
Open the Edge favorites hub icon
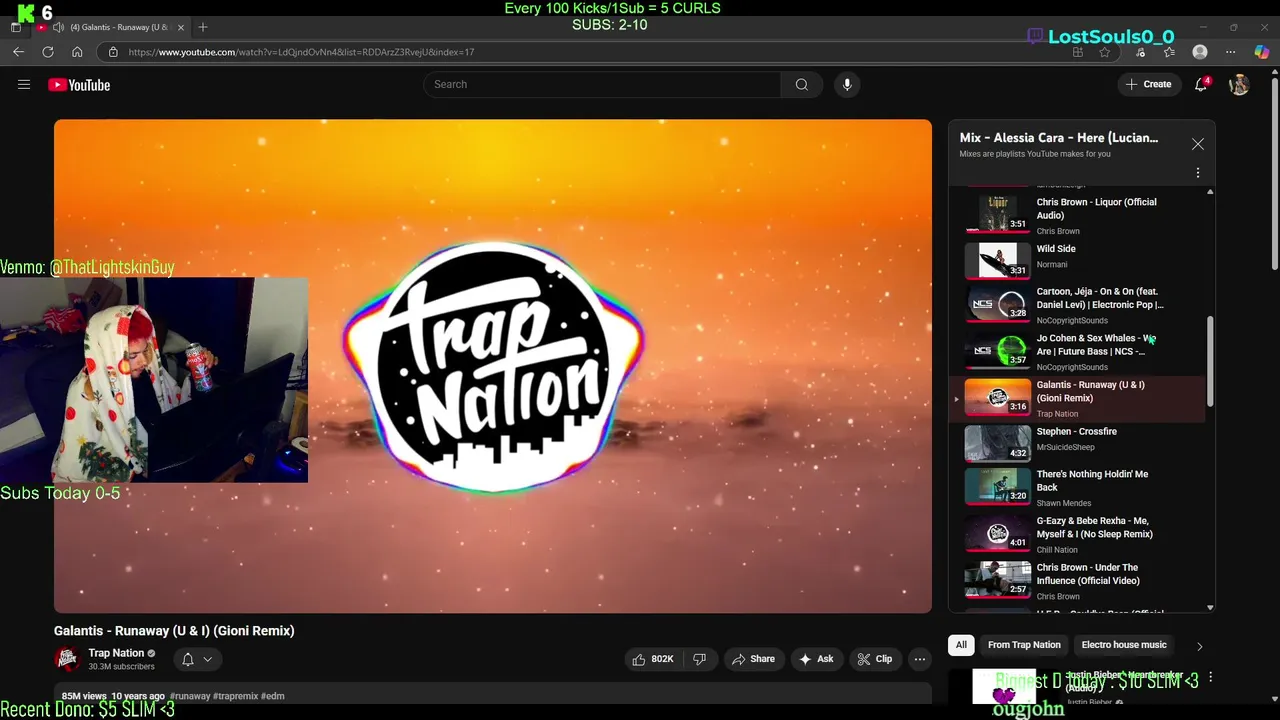[x=1169, y=52]
